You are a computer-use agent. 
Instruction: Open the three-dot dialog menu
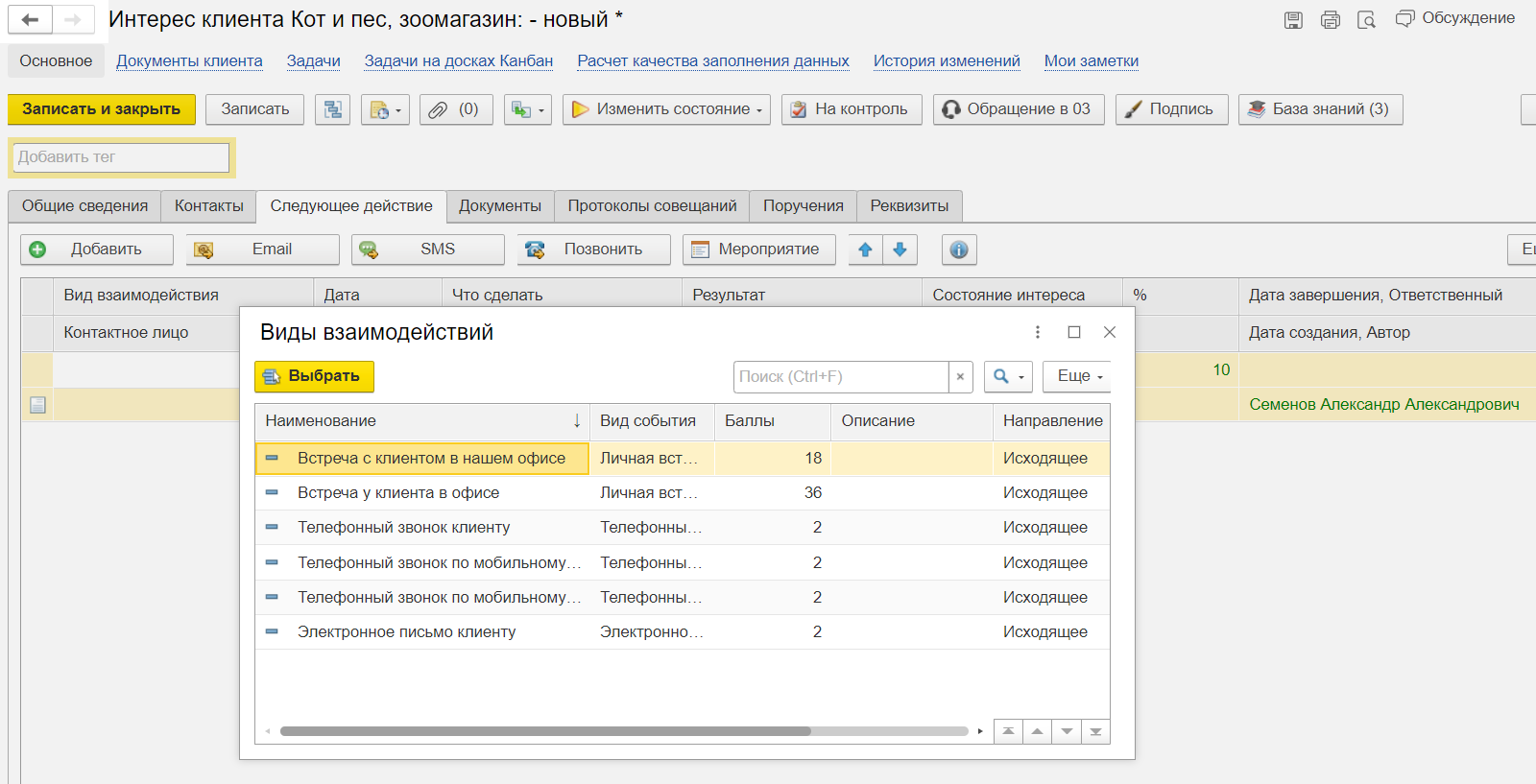[1037, 332]
